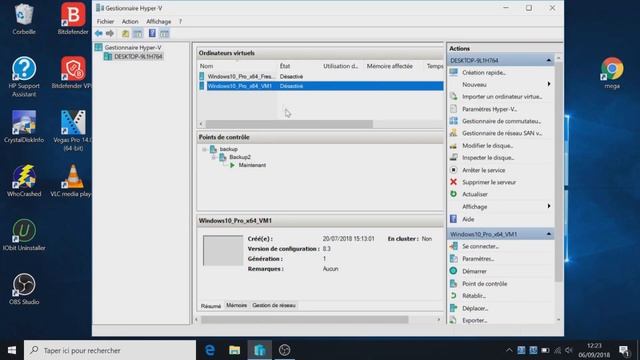Select the Backup2 checkpoint

coord(240,157)
